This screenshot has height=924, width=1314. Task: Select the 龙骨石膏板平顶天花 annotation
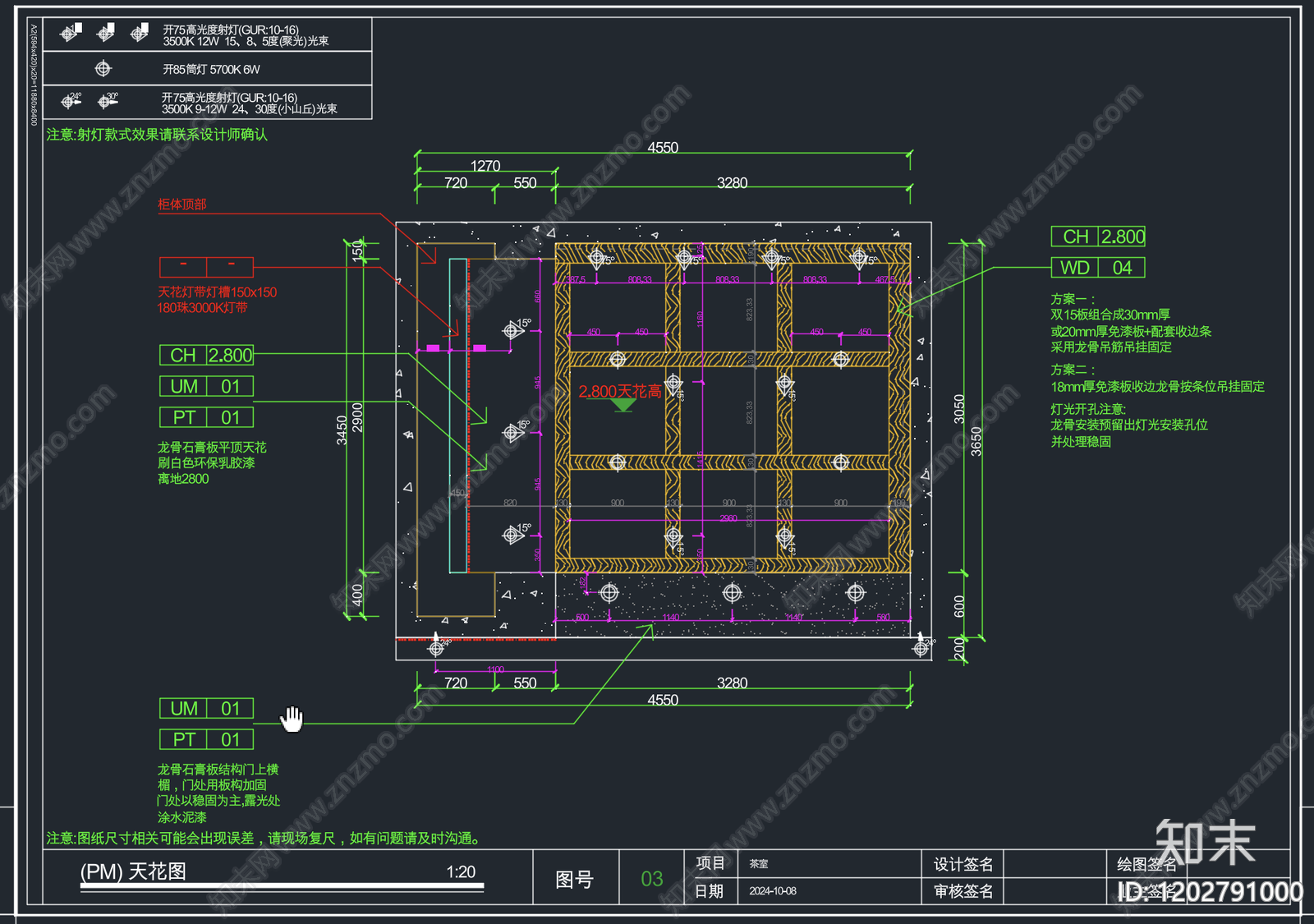pyautogui.click(x=212, y=448)
